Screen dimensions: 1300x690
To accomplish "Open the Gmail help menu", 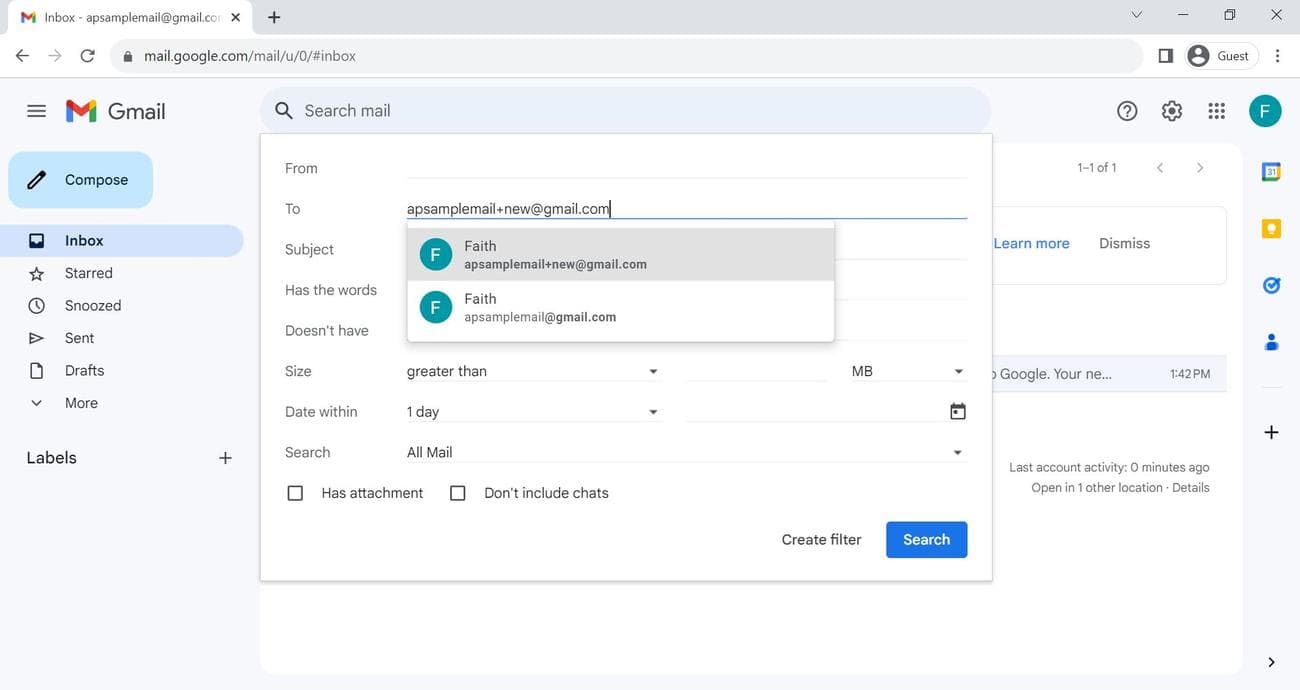I will click(x=1127, y=110).
